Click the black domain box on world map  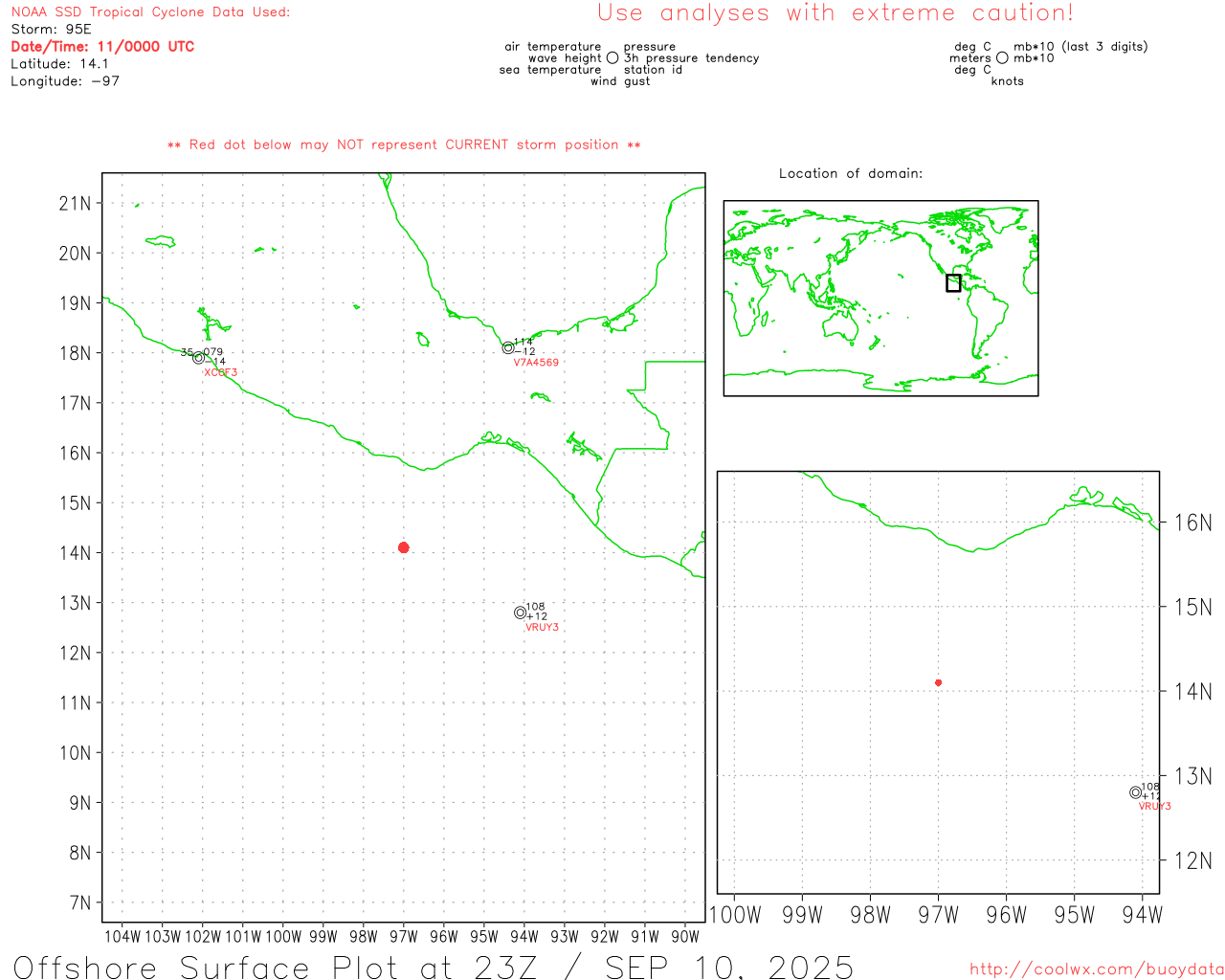[953, 282]
